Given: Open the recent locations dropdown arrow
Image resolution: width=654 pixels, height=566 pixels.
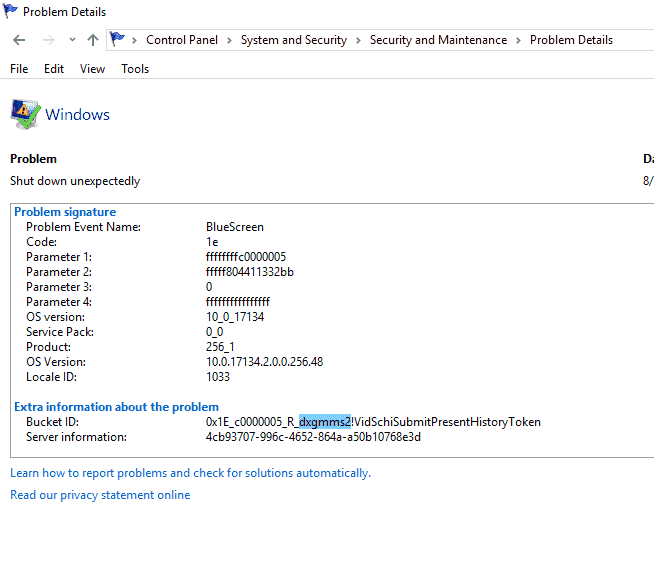Looking at the screenshot, I should click(72, 40).
